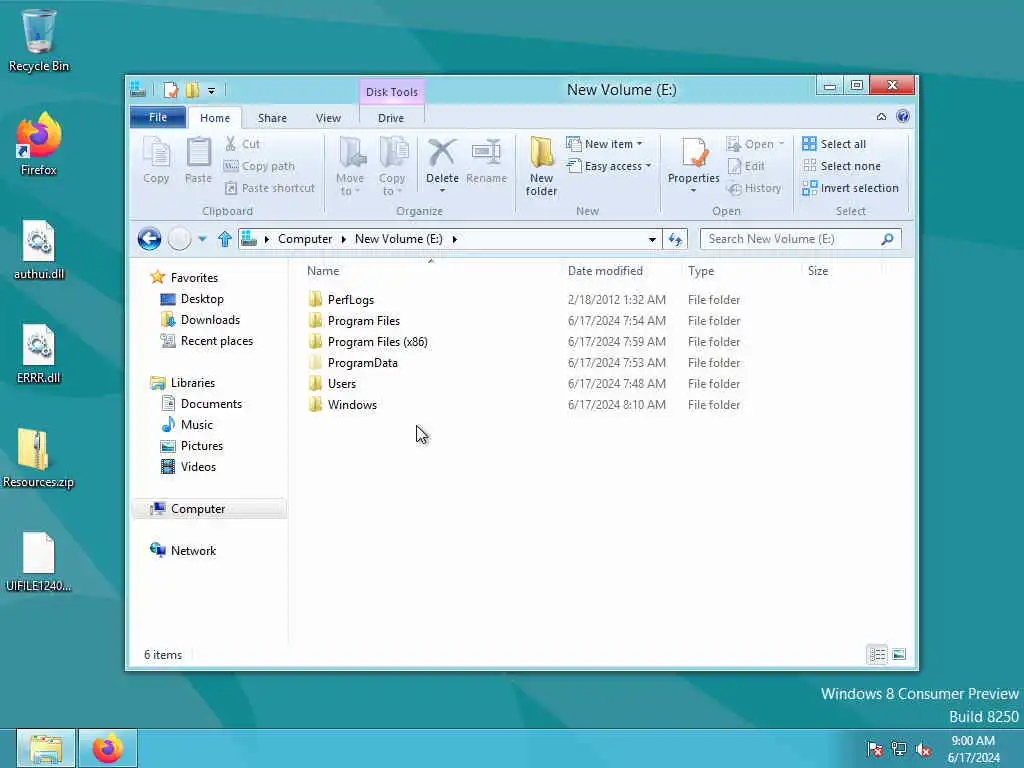Viewport: 1024px width, 768px height.
Task: Click Select none
Action: pos(841,166)
